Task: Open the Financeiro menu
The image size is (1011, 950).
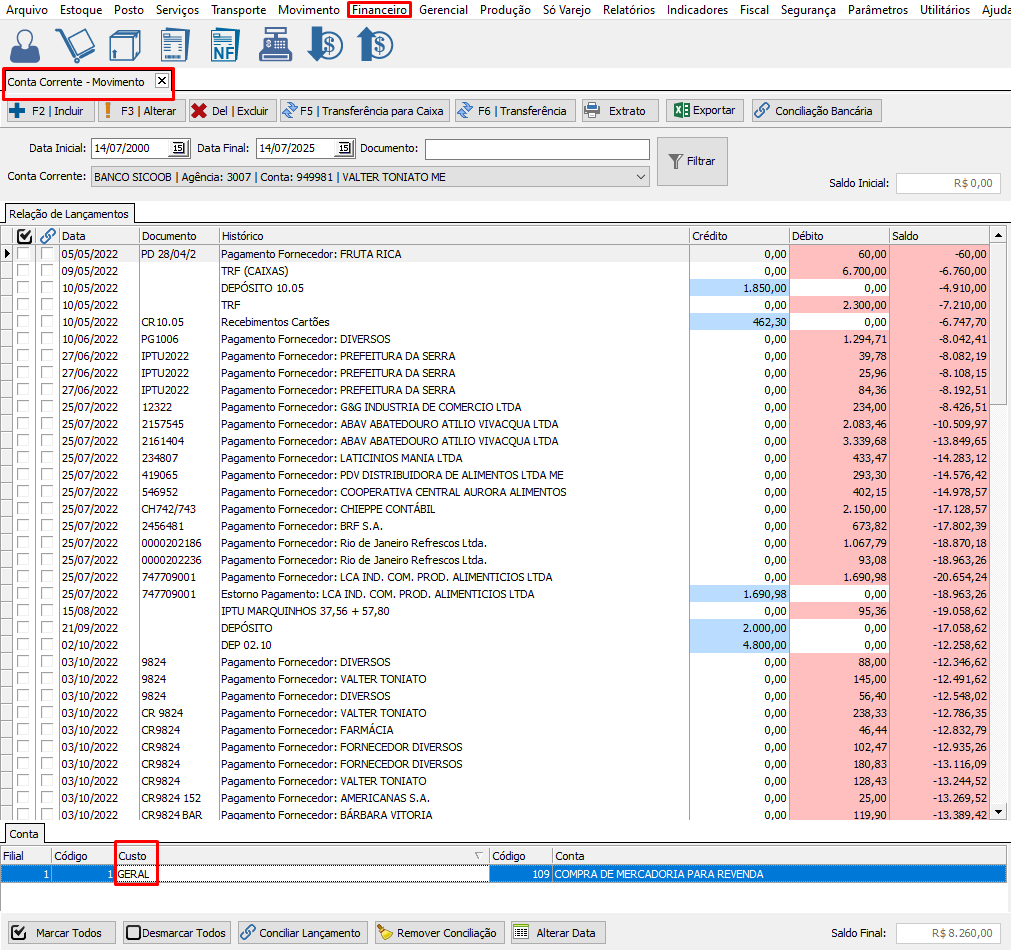Action: coord(379,10)
